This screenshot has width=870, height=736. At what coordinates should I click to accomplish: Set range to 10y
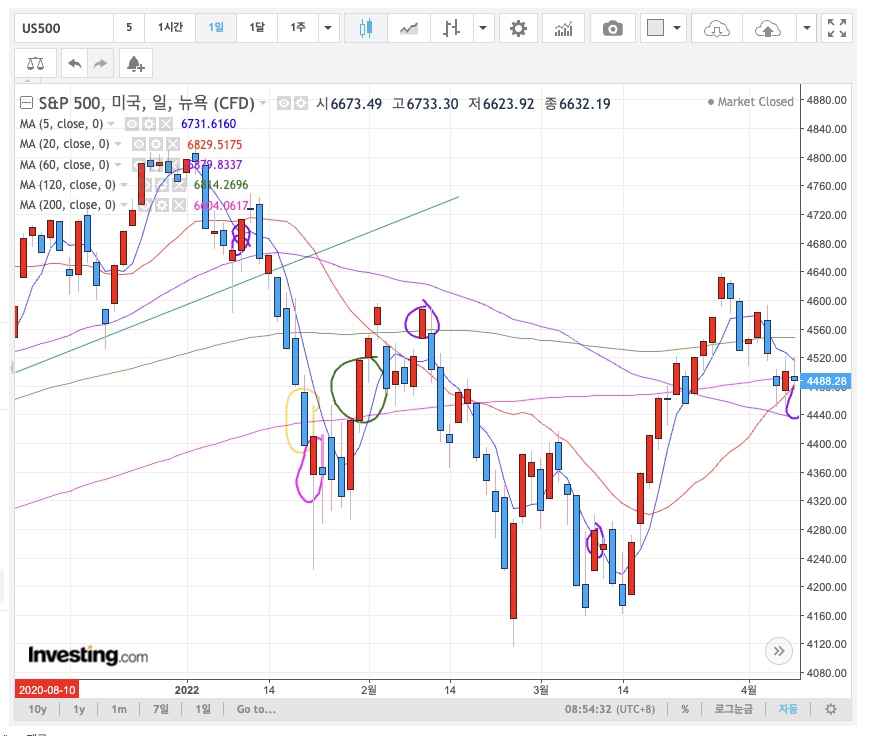(38, 709)
